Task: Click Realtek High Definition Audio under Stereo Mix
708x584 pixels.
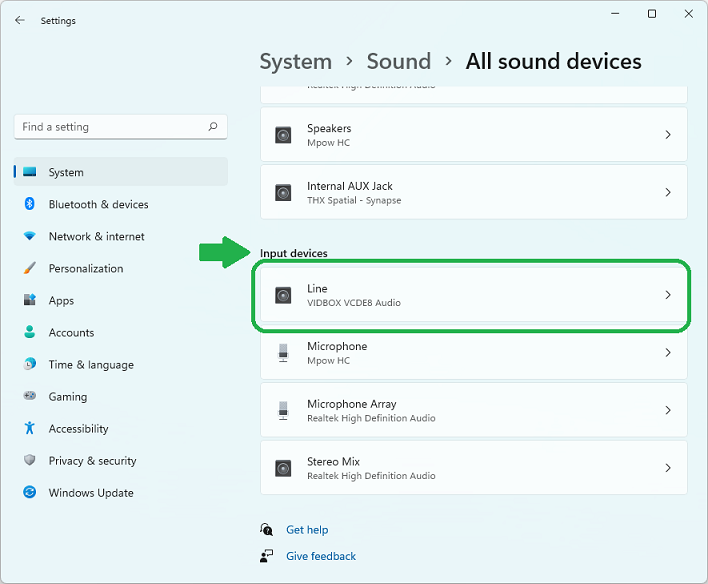Action: [371, 476]
